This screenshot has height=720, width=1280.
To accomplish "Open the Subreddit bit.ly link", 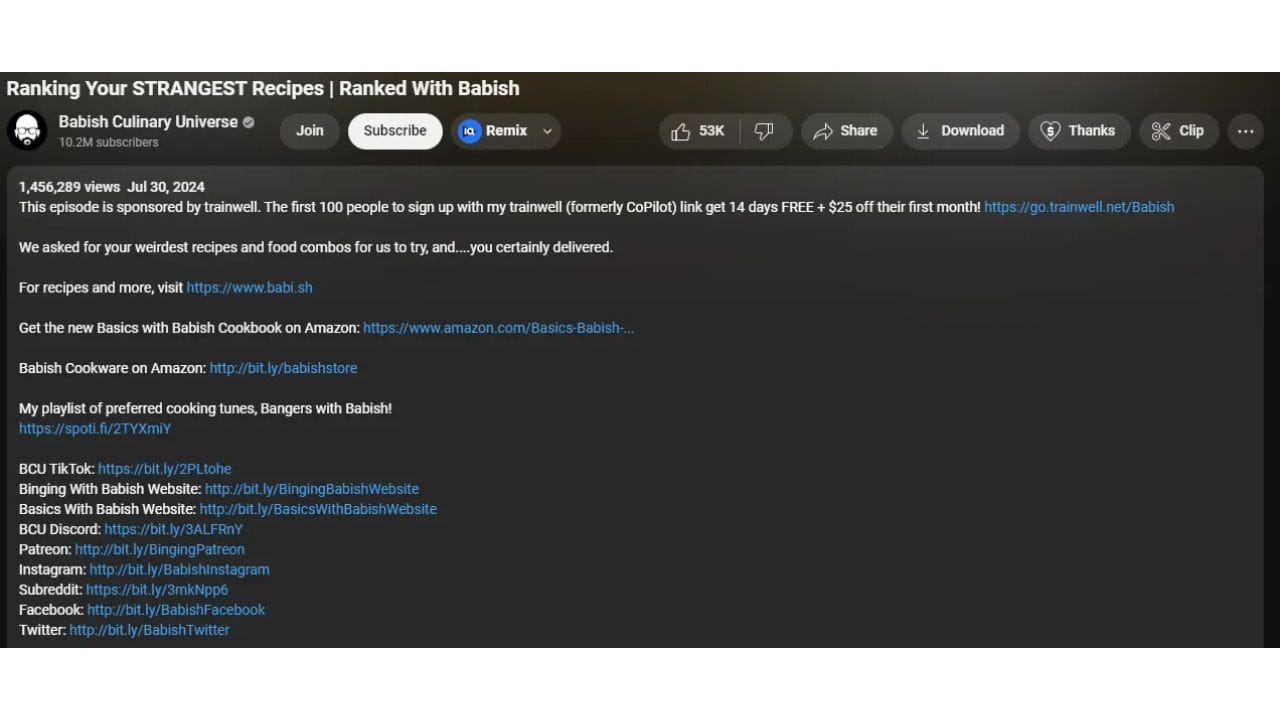I will coord(157,589).
